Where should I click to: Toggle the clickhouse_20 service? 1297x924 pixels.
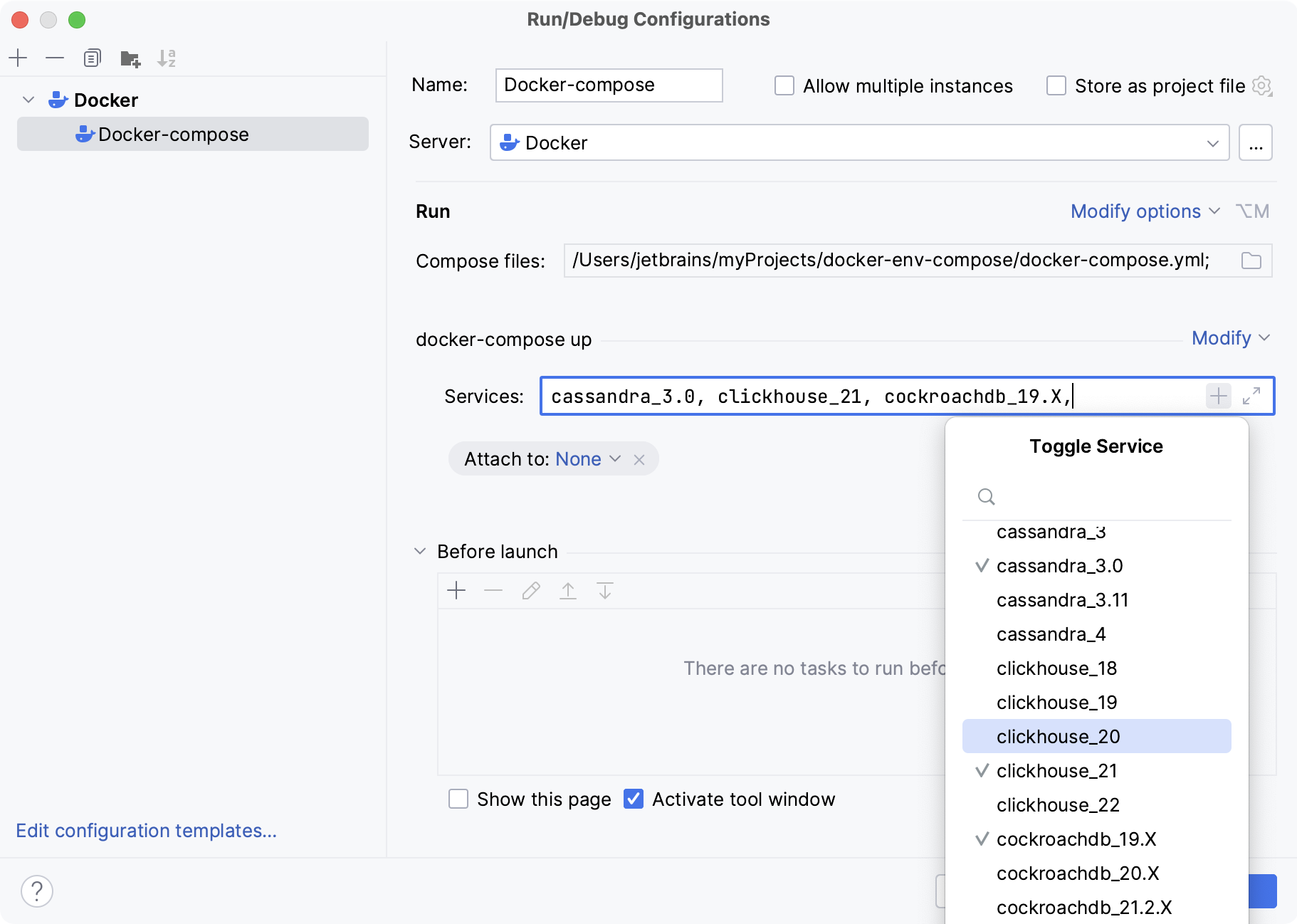1059,736
